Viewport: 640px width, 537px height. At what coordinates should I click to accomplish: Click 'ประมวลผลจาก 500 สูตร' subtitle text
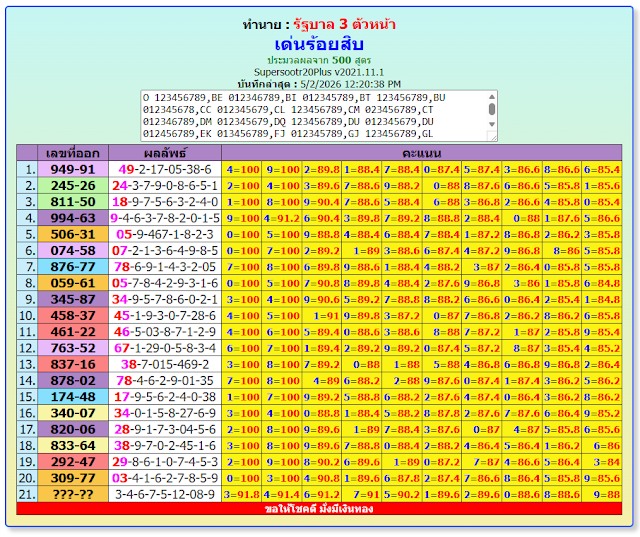[319, 60]
